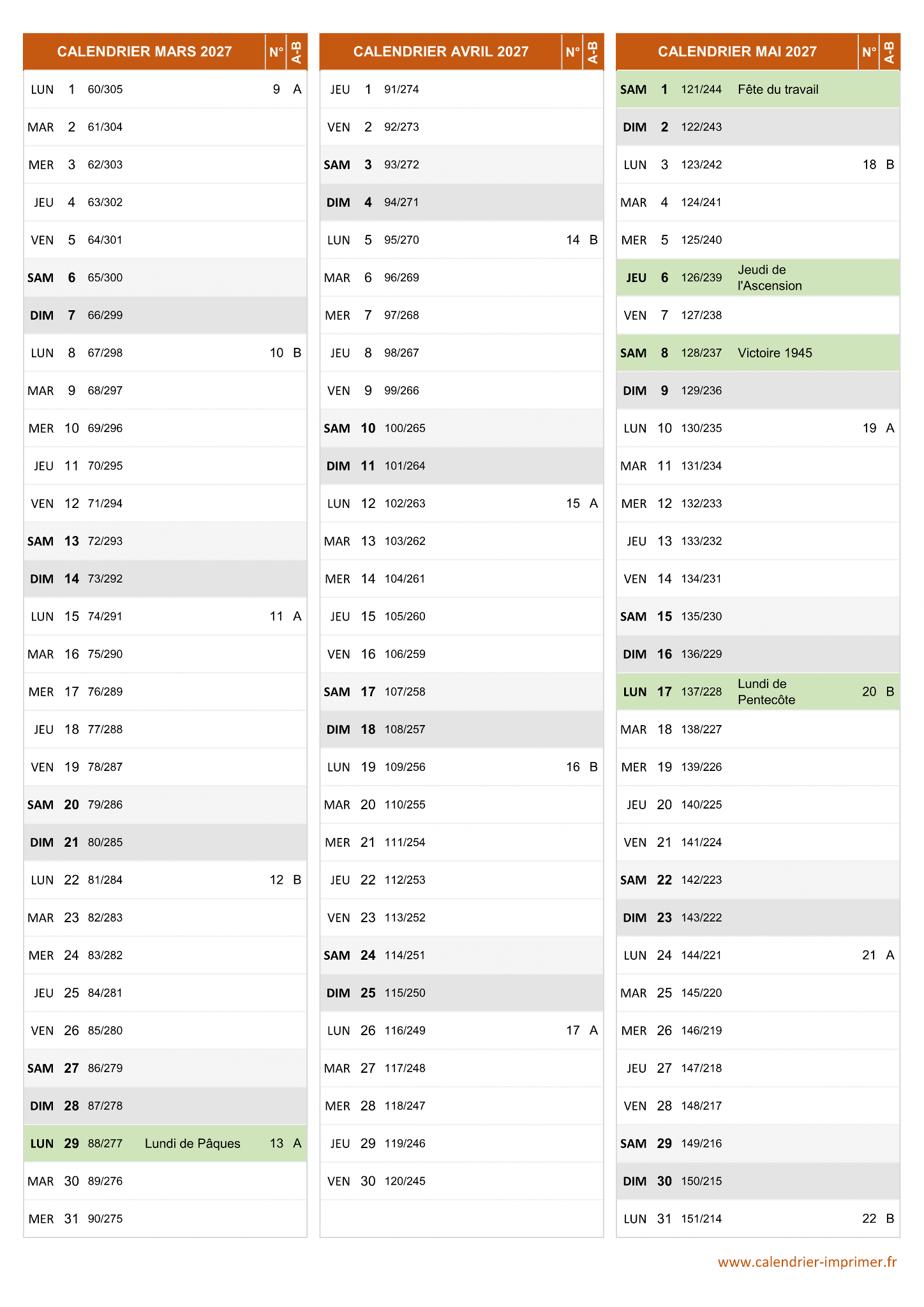Select day count 90/275 on March 31

[x=105, y=1218]
